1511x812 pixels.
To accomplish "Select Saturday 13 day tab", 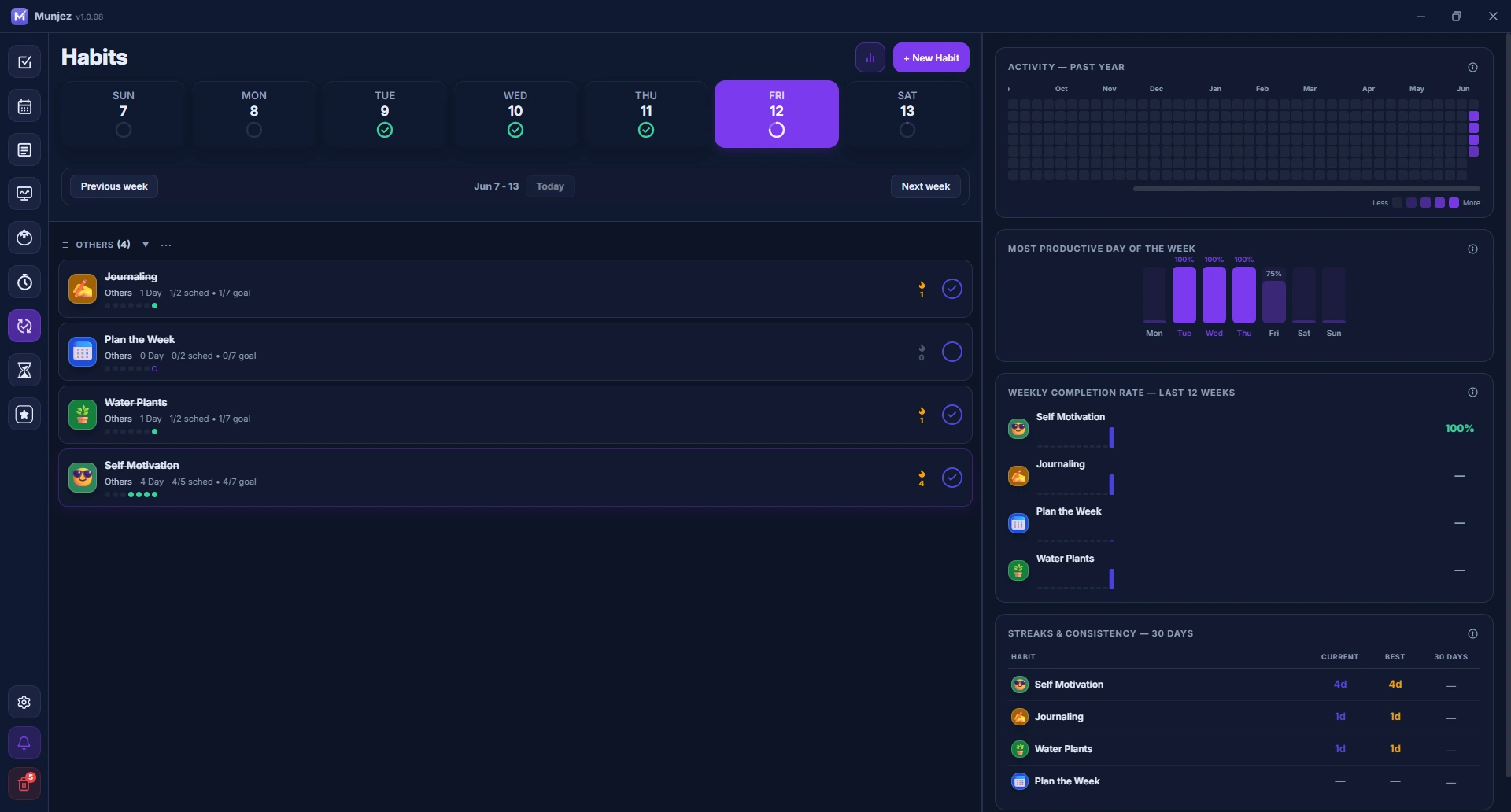I will tap(907, 114).
